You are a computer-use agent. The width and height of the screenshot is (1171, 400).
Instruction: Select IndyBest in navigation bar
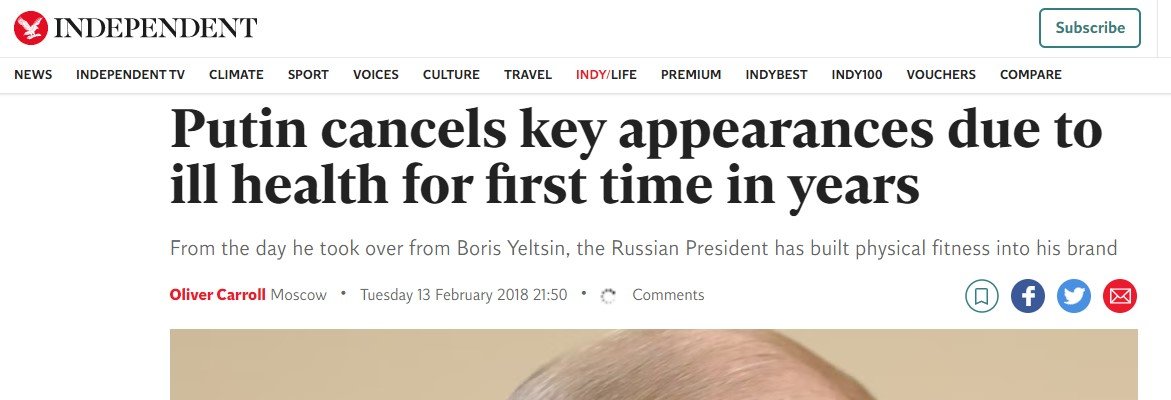776,75
